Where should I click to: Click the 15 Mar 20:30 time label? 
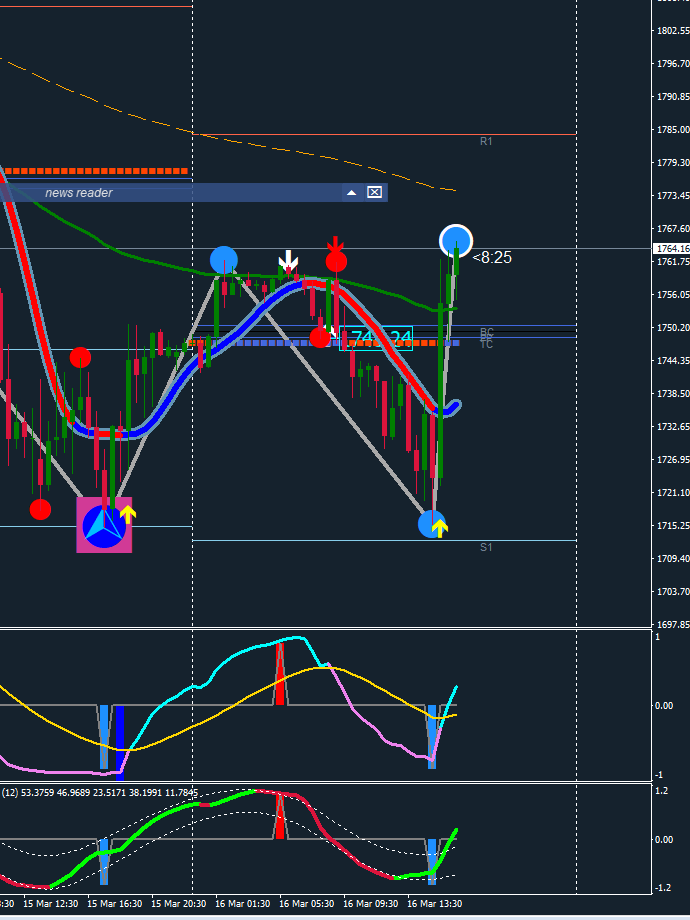coord(179,904)
